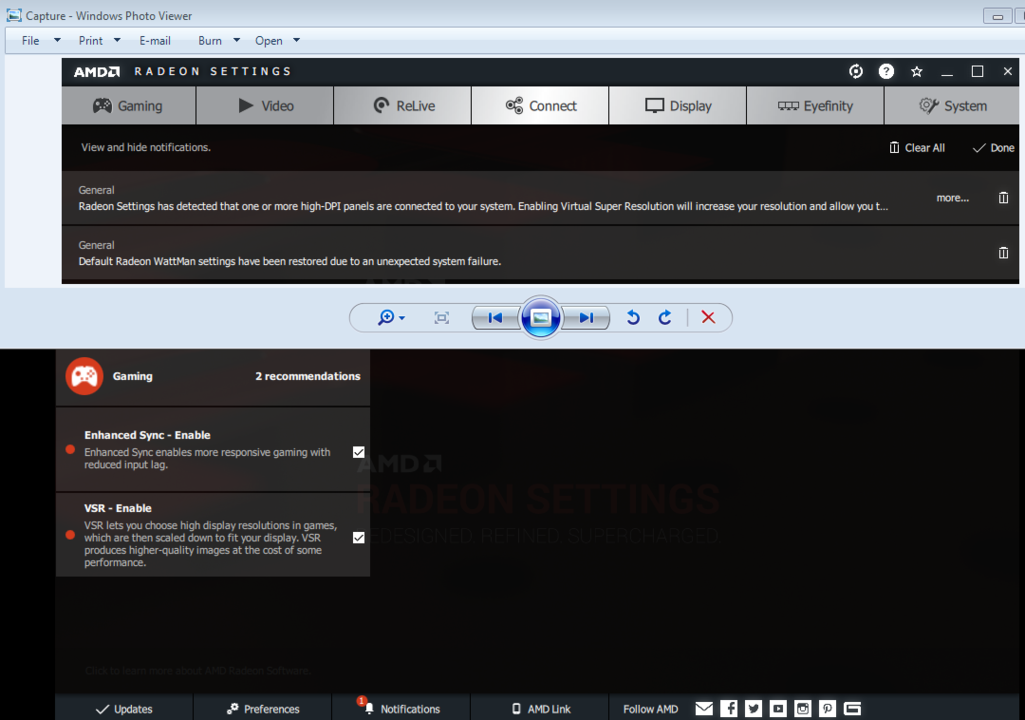The image size is (1025, 720).
Task: Click the Enhanced Sync - Enable title
Action: (x=147, y=435)
